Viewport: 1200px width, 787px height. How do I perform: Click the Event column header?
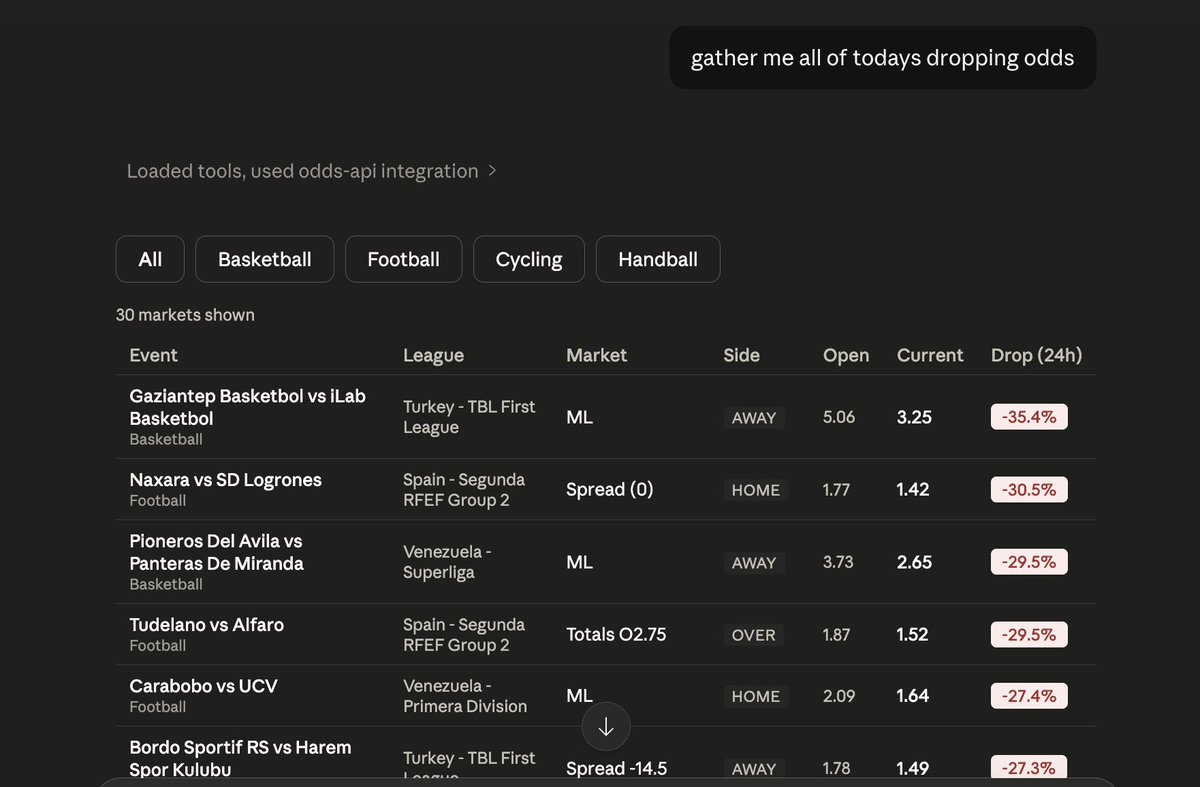154,355
